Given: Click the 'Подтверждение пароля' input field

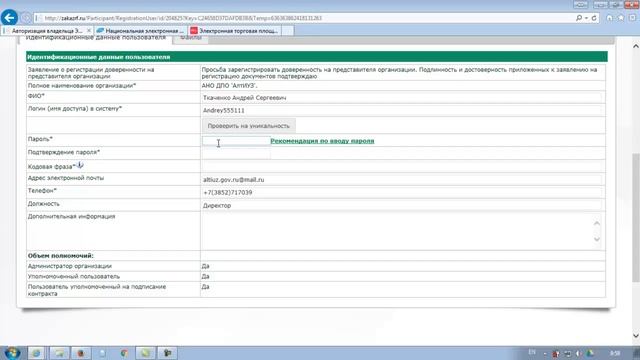Looking at the screenshot, I should (236, 153).
